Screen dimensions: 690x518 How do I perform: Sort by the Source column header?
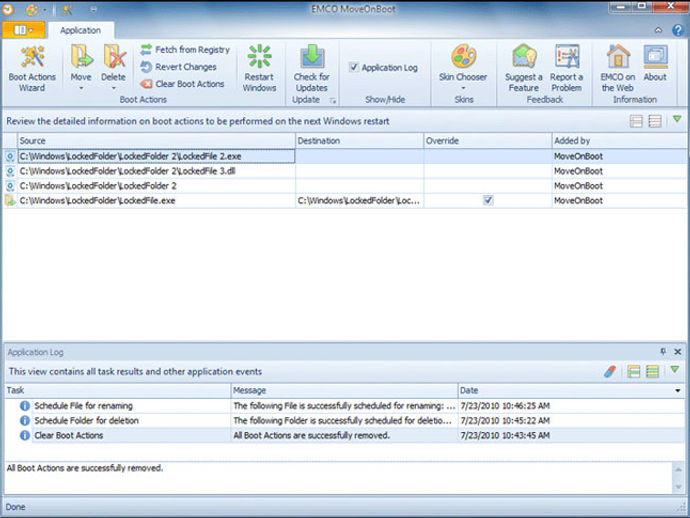pyautogui.click(x=156, y=141)
